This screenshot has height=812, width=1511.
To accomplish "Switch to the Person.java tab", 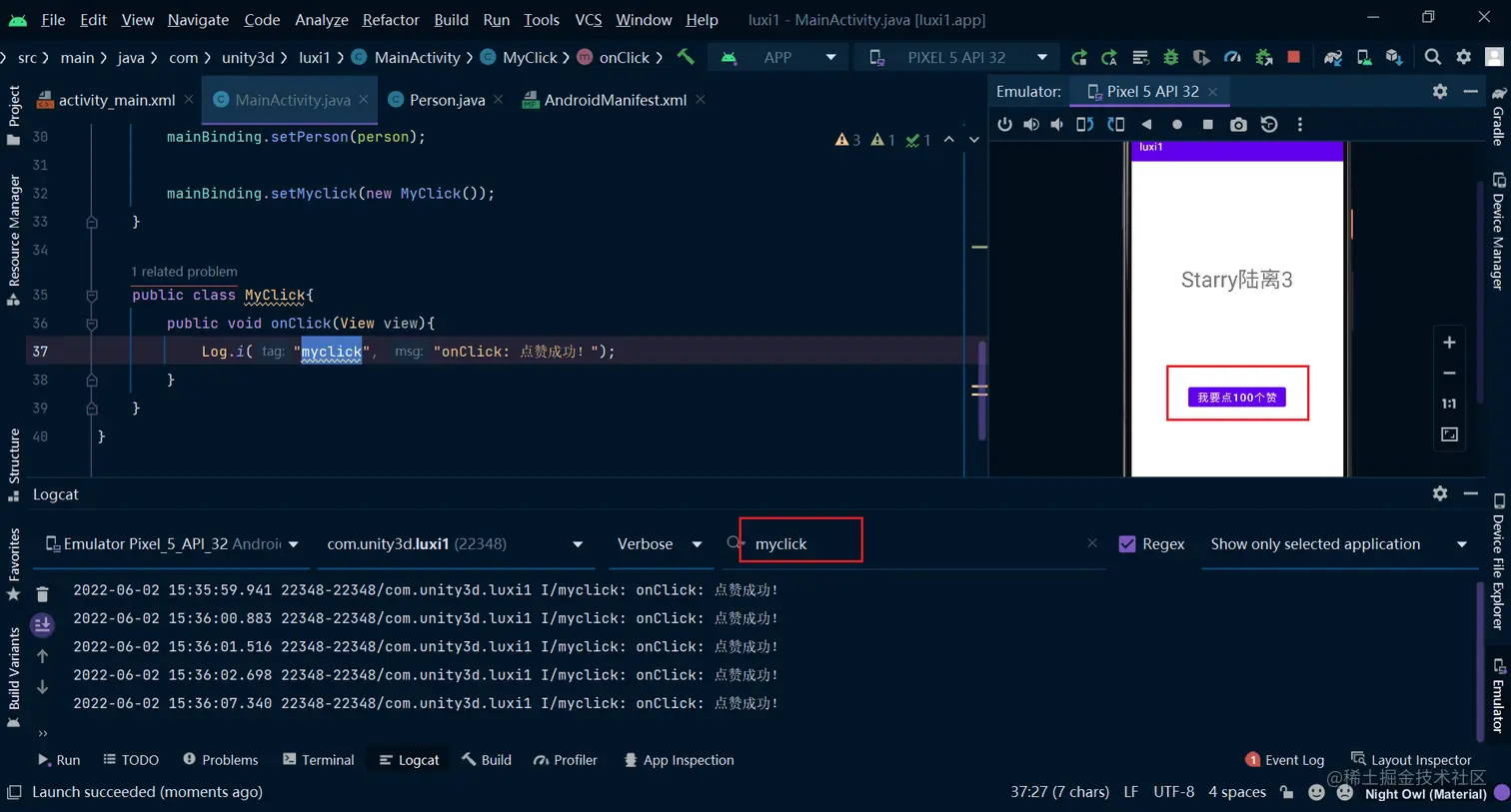I will pyautogui.click(x=447, y=100).
